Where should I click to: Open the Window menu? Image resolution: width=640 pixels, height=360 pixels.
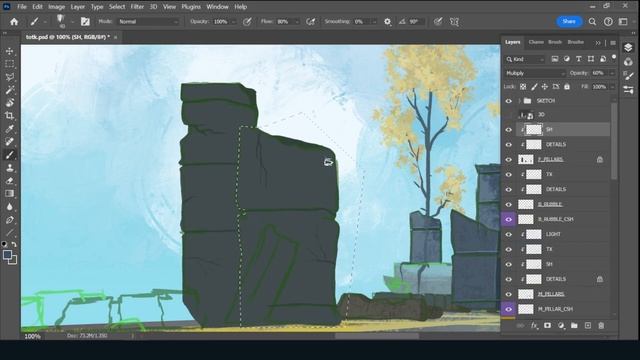tap(217, 7)
